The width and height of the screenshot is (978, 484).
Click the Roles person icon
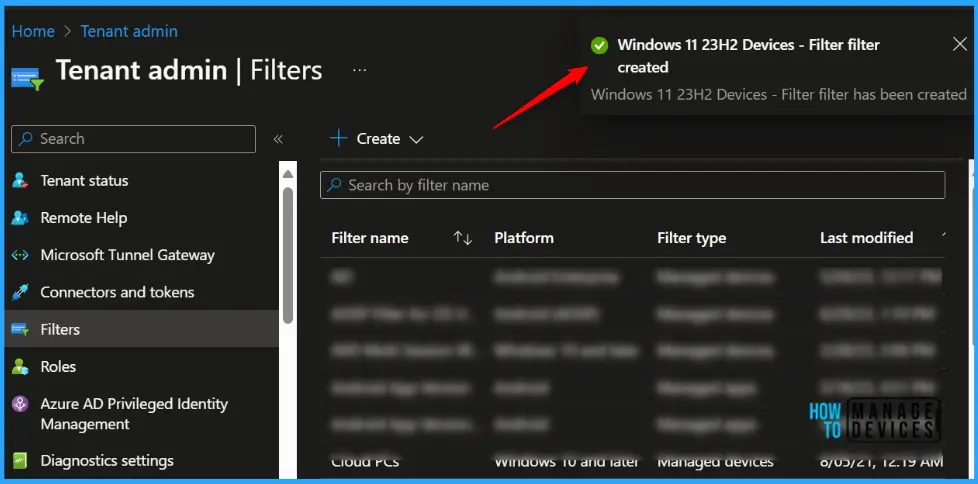(x=20, y=367)
